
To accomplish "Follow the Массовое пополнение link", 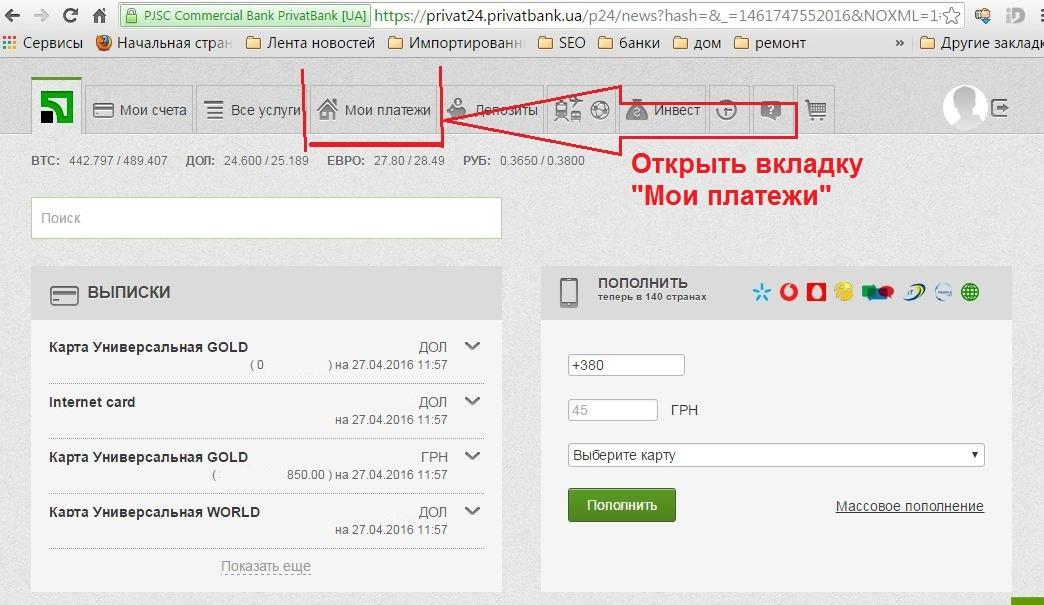I will [909, 506].
